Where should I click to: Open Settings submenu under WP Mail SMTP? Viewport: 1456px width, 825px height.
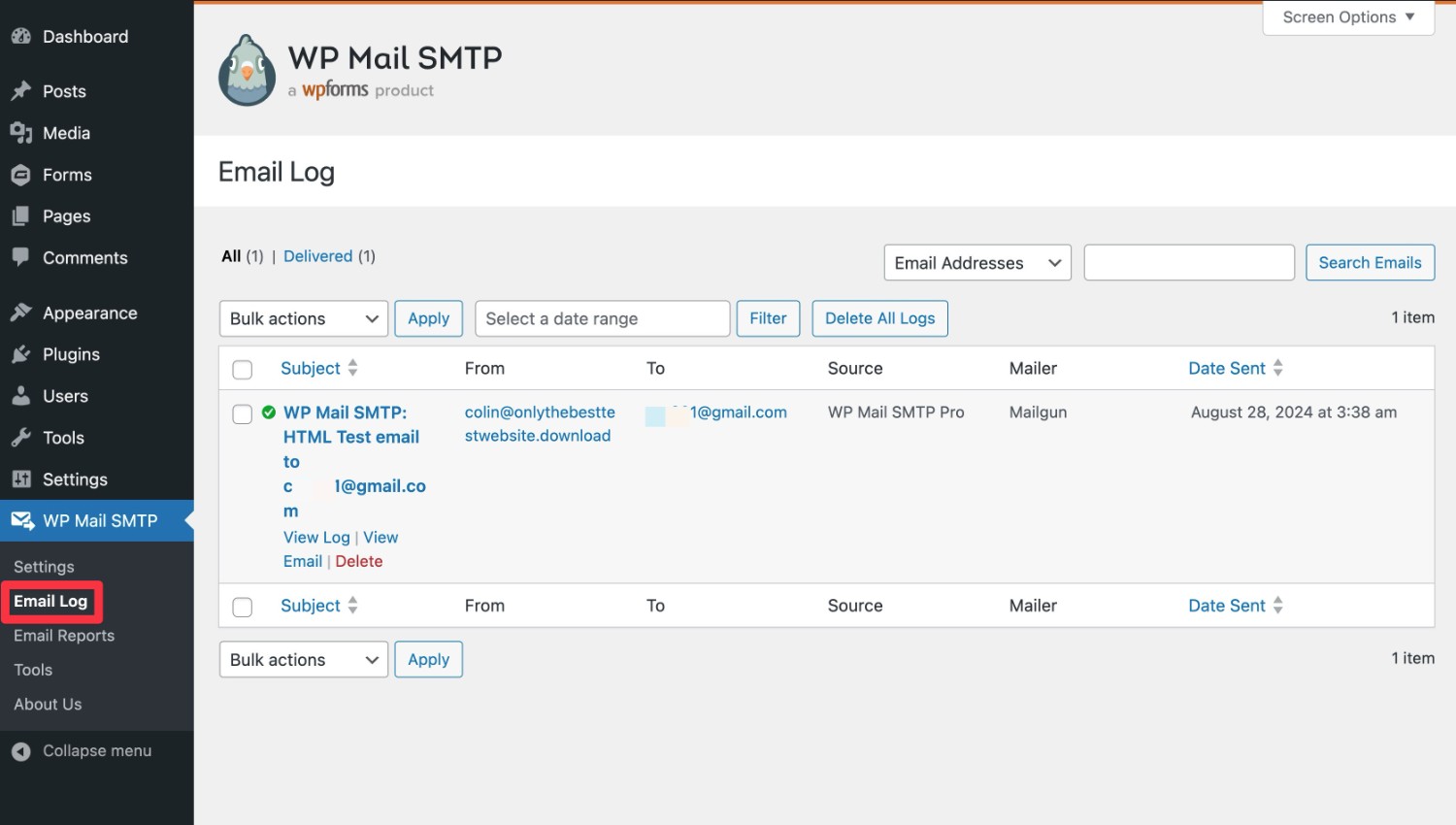(x=44, y=567)
